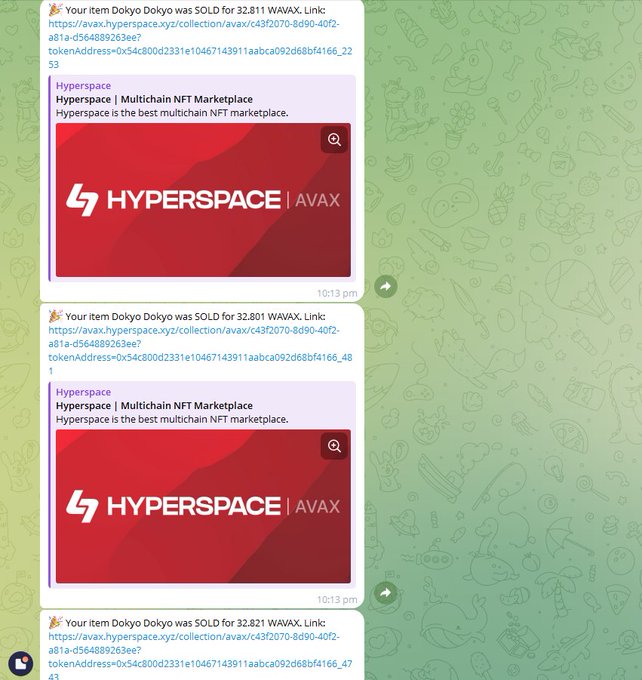This screenshot has height=680, width=642.
Task: Click Multichain NFT Marketplace title in 32.801 message
Action: 154,406
